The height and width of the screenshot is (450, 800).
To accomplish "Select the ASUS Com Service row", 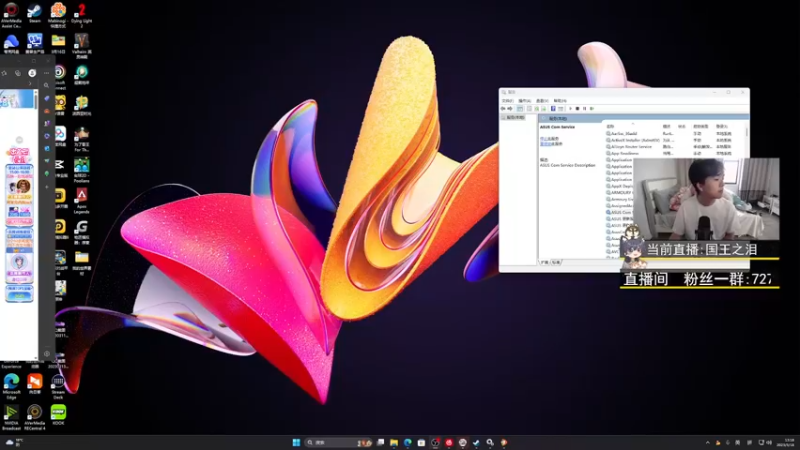I will (619, 212).
